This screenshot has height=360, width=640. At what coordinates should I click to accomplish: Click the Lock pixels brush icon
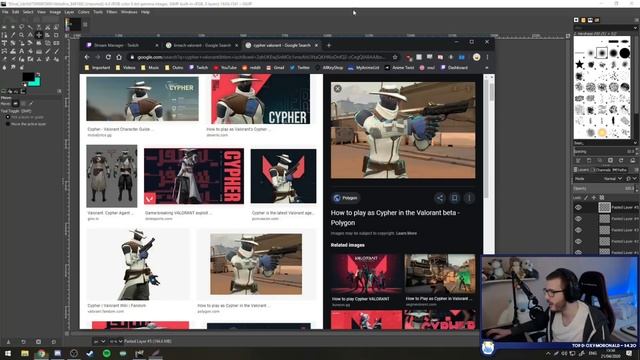[x=586, y=198]
